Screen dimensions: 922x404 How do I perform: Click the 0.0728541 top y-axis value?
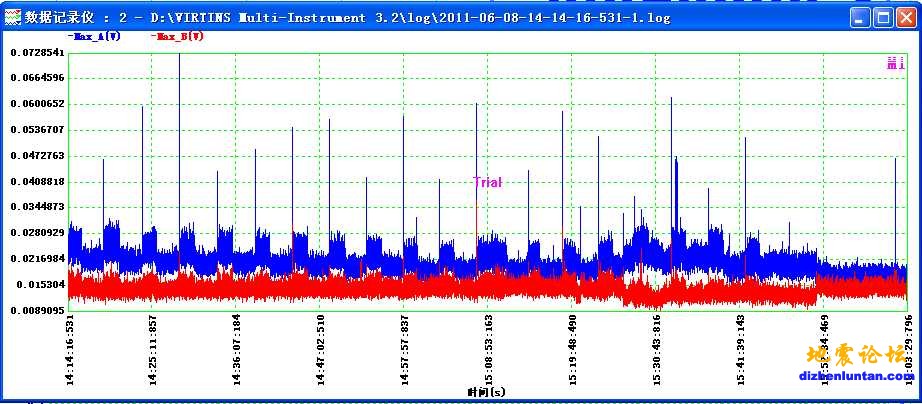pyautogui.click(x=37, y=52)
